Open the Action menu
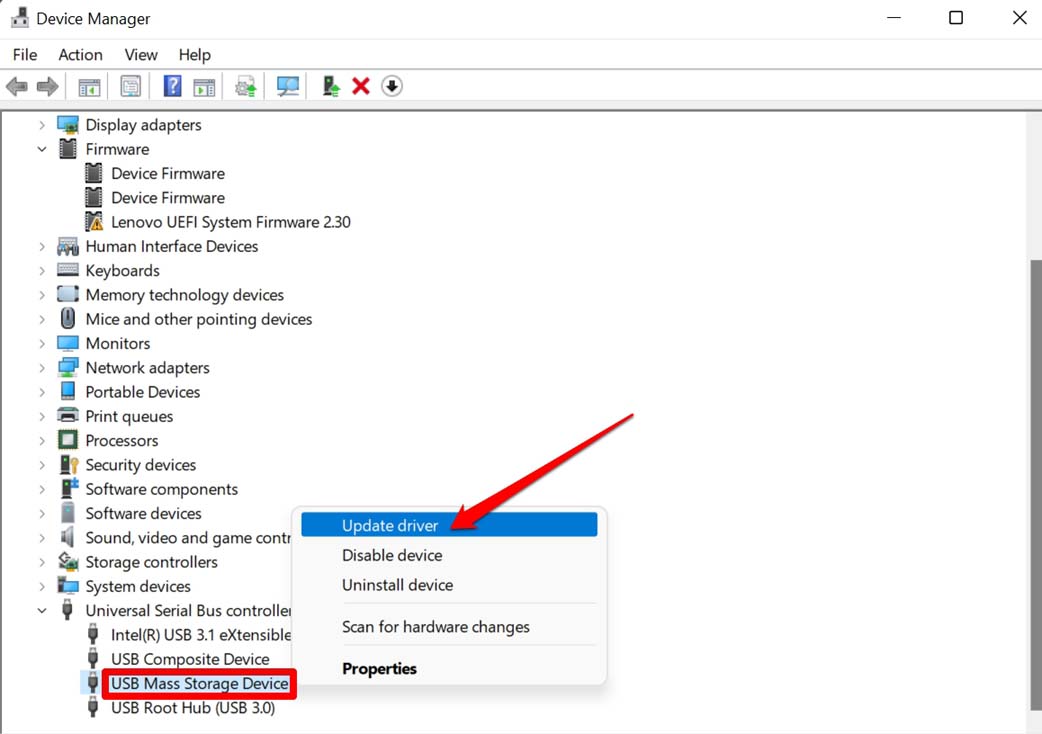This screenshot has width=1042, height=734. coord(80,55)
